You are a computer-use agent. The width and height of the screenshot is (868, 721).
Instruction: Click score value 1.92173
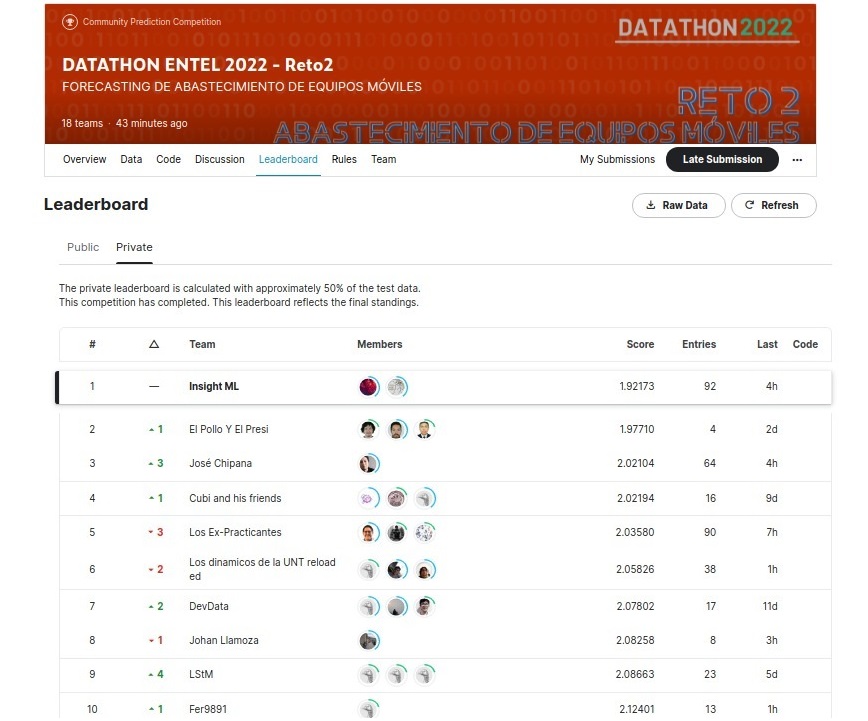point(637,387)
